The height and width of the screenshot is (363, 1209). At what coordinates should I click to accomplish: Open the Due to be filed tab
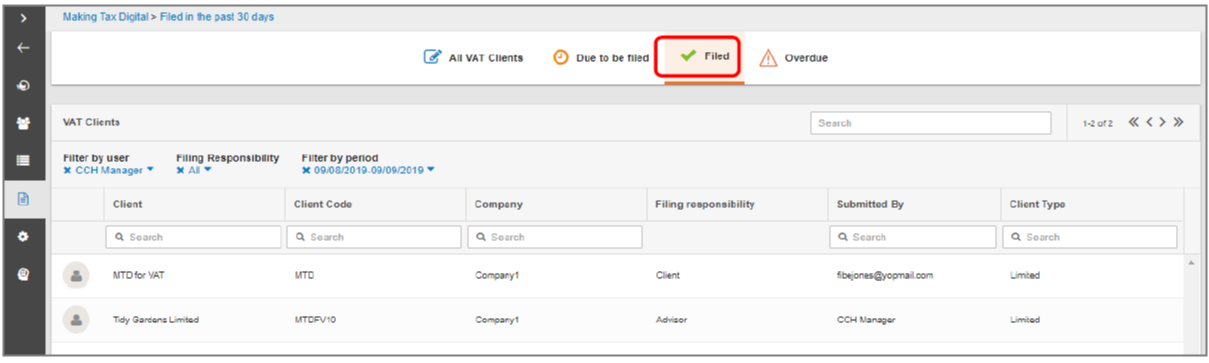(x=601, y=58)
